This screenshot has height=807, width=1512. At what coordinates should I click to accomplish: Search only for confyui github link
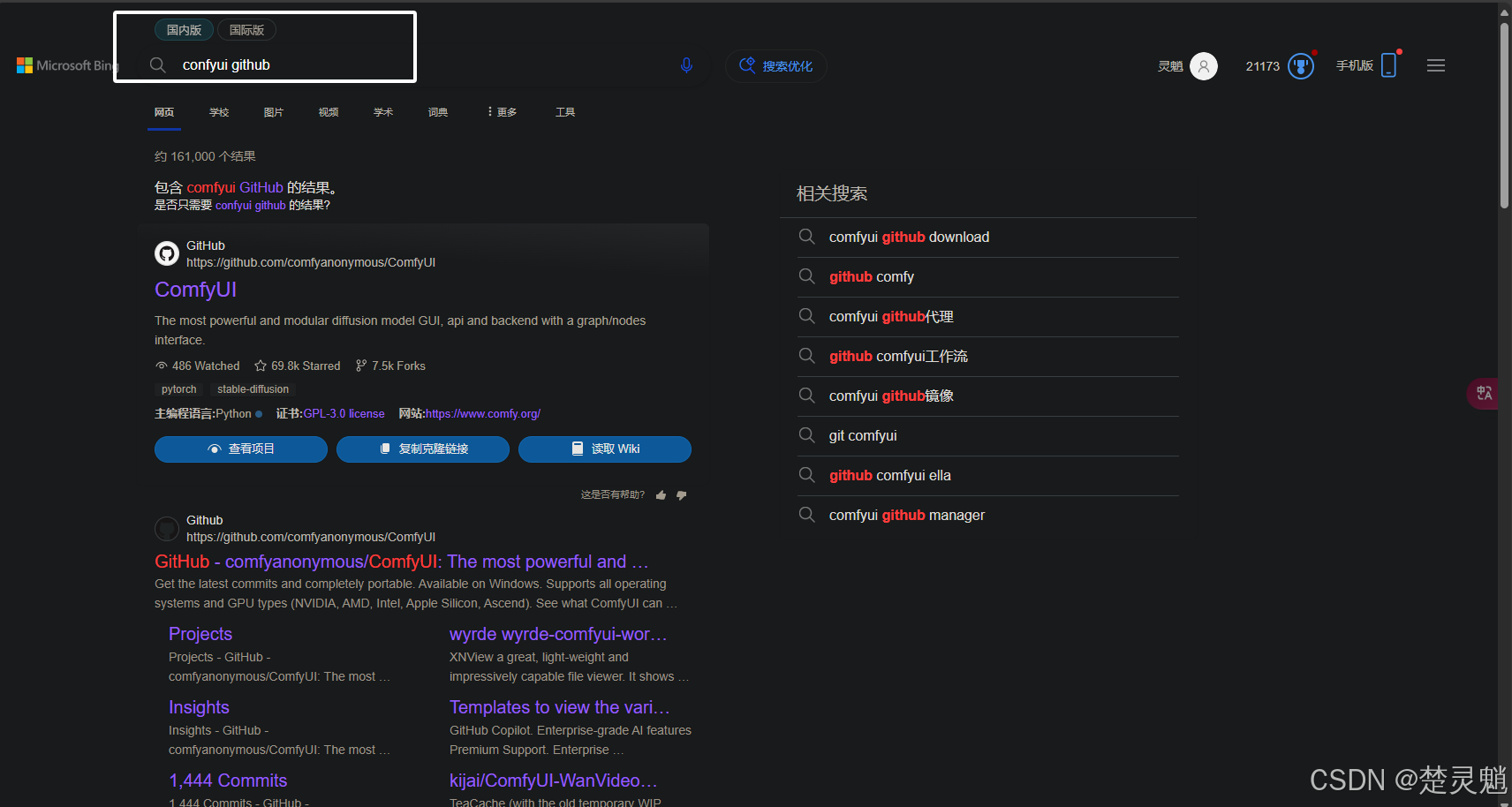(x=250, y=206)
